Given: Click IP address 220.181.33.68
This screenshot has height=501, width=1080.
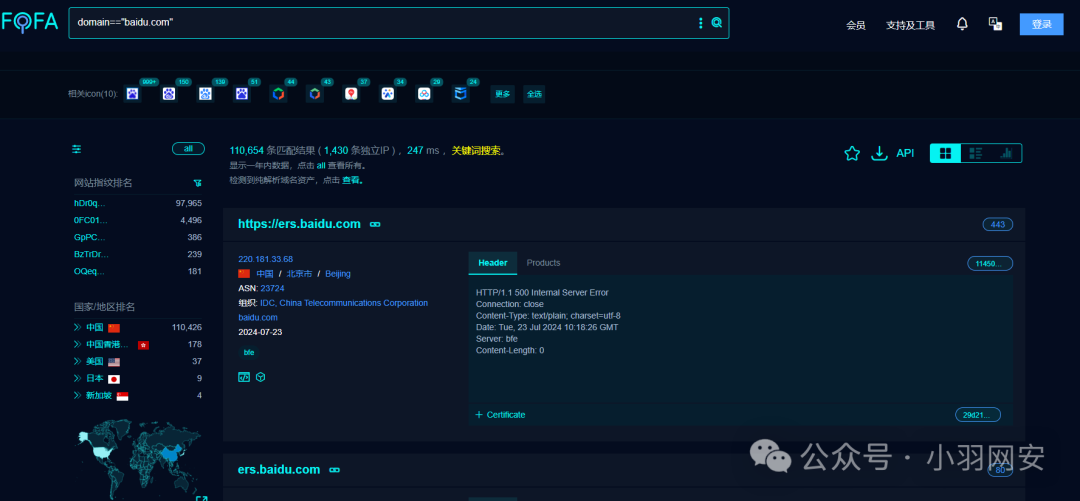Looking at the screenshot, I should point(265,259).
